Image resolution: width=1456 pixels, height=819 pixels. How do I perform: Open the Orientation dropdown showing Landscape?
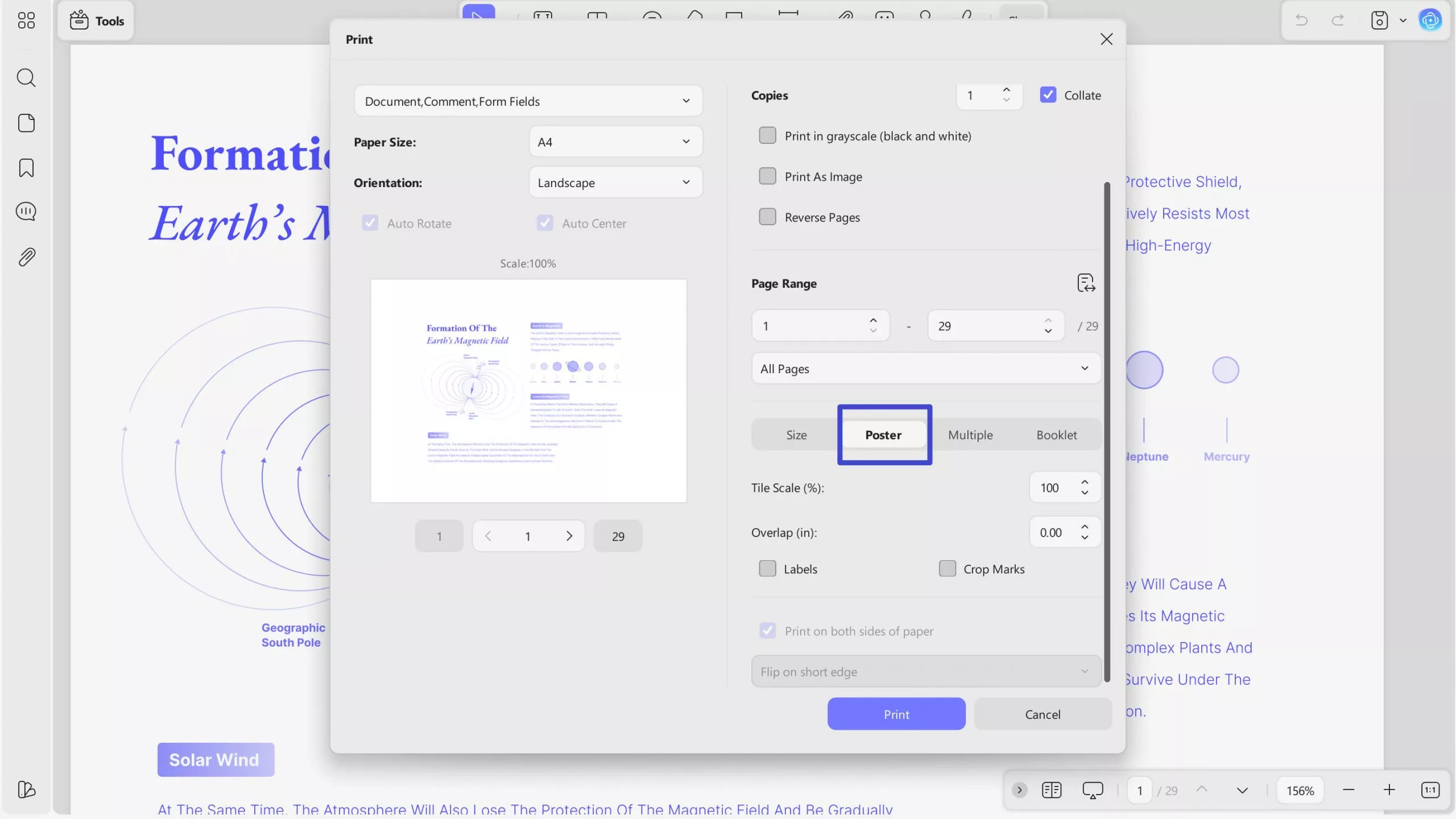[615, 183]
